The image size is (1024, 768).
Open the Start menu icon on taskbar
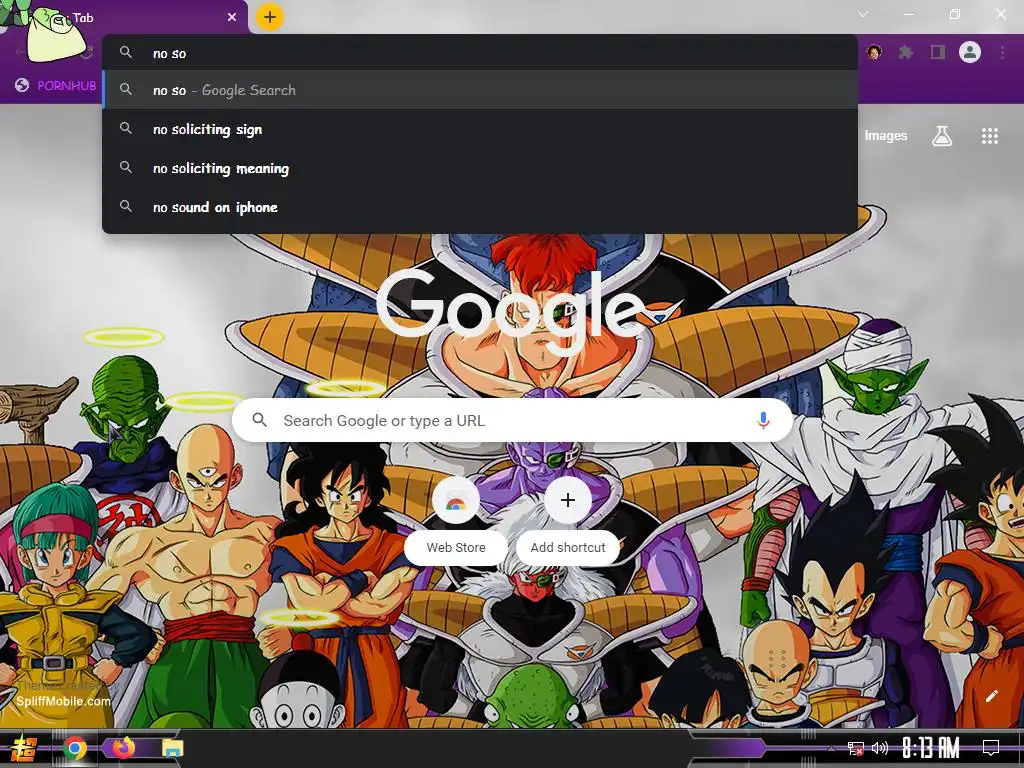[x=23, y=748]
